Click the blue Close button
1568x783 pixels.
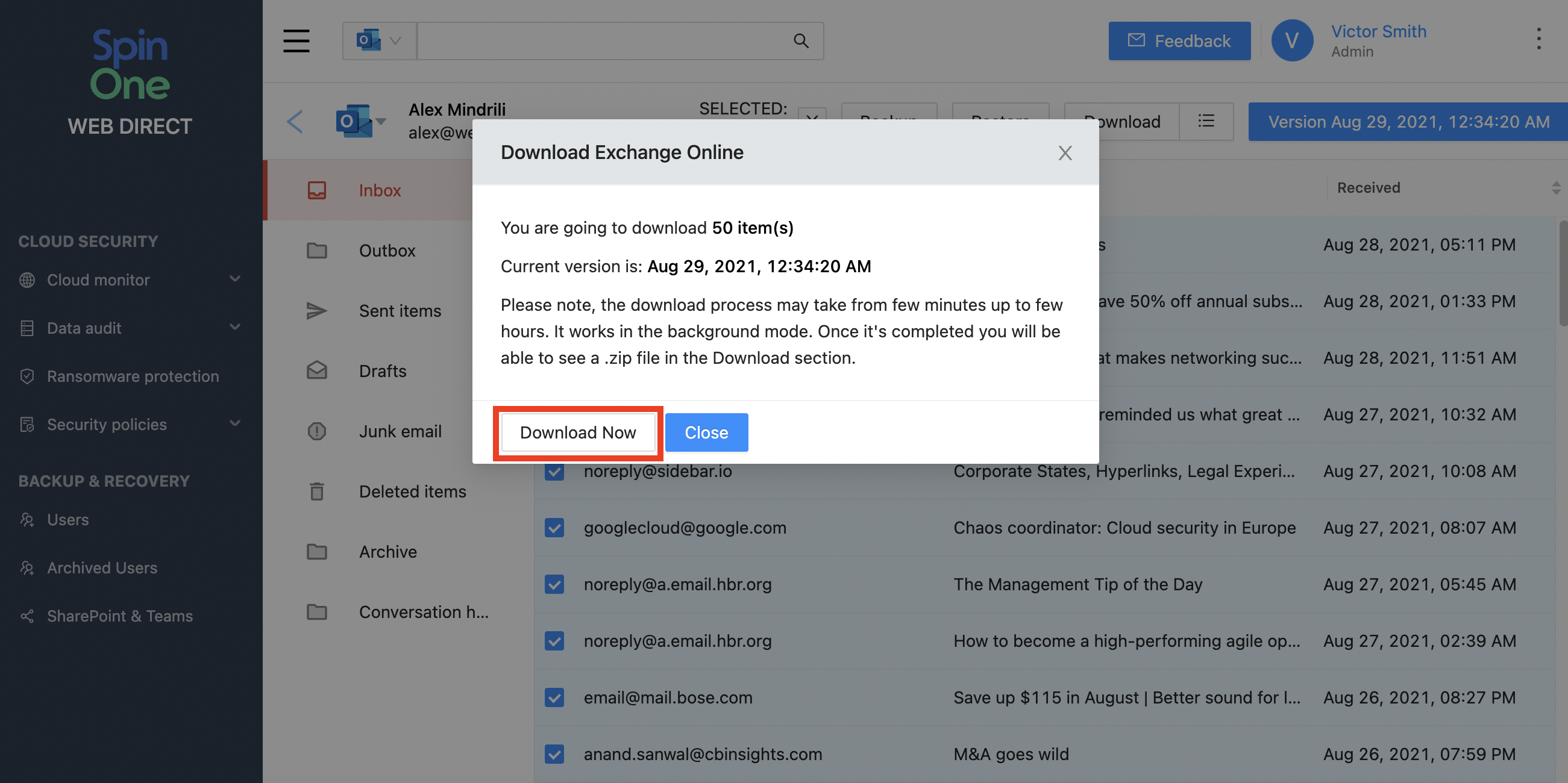coord(706,432)
